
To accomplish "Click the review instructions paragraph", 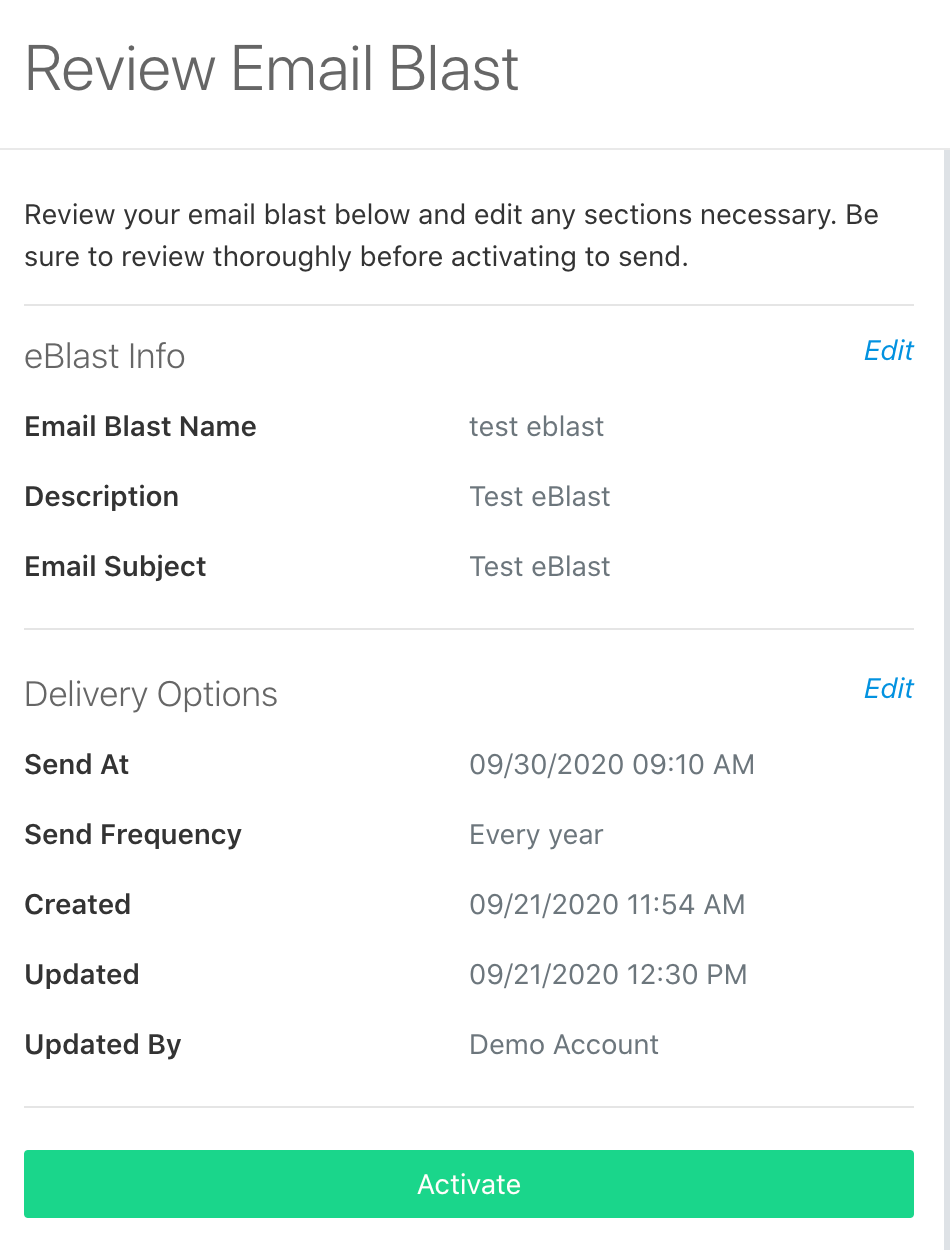I will (x=451, y=235).
